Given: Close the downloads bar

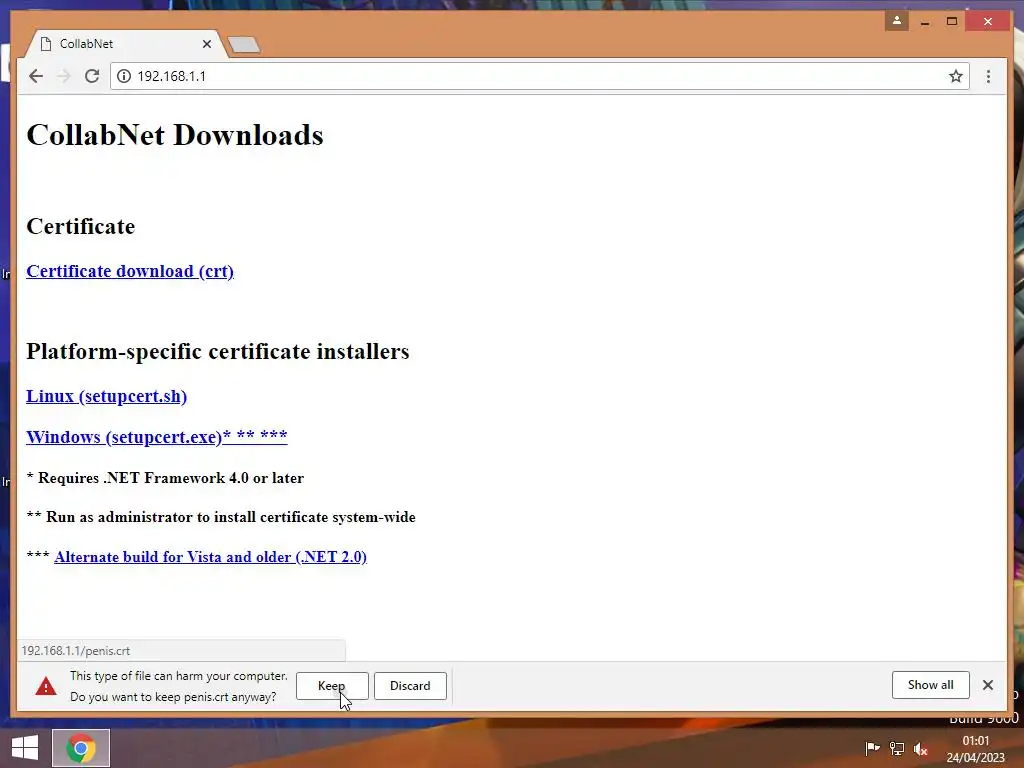Looking at the screenshot, I should [987, 685].
